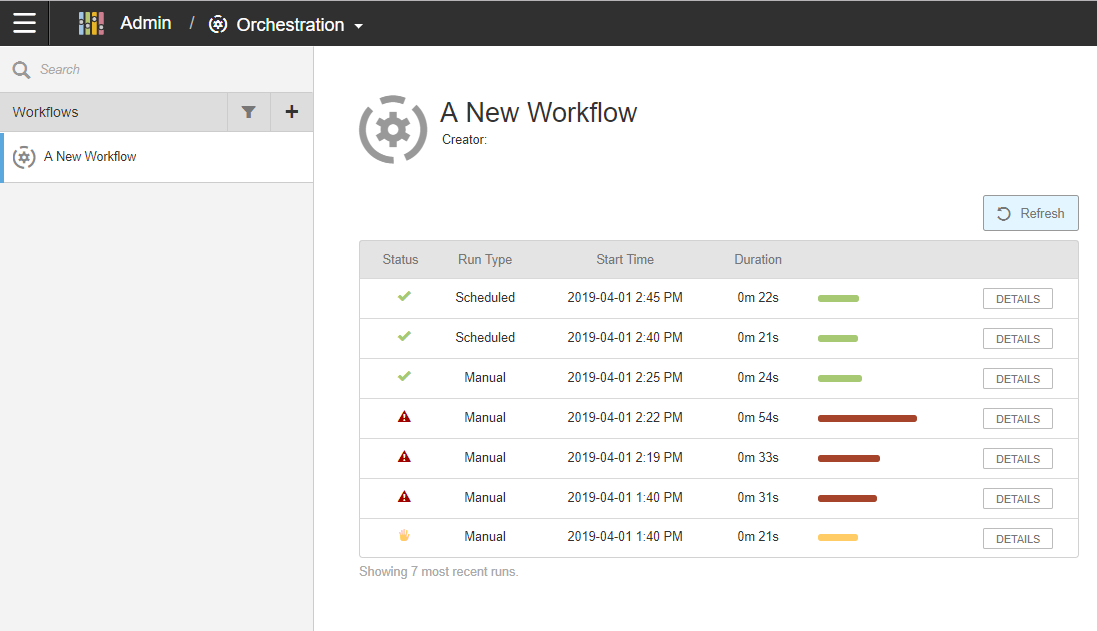Screen dimensions: 1097x631
Task: Select A New Workflow in the sidebar
Action: tap(90, 157)
